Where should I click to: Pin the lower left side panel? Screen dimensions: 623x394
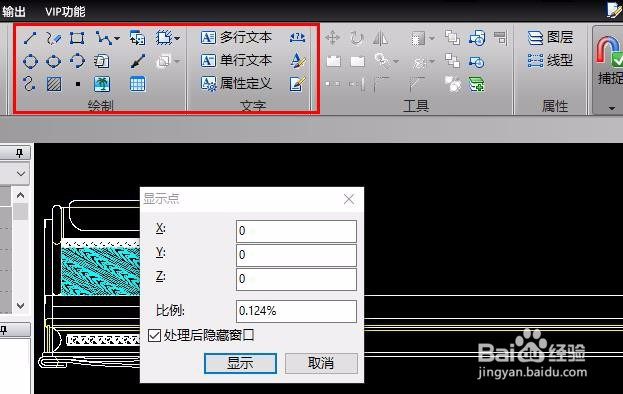(x=3, y=330)
